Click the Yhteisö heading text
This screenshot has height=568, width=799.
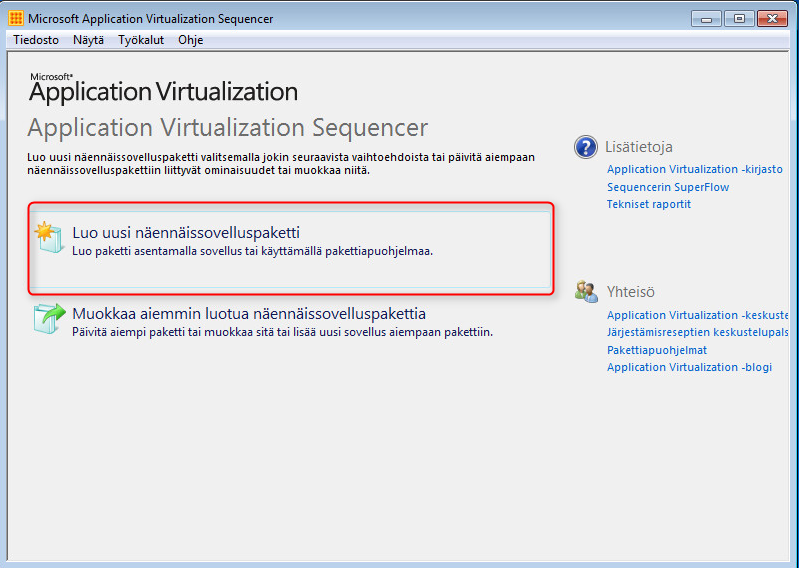[630, 292]
